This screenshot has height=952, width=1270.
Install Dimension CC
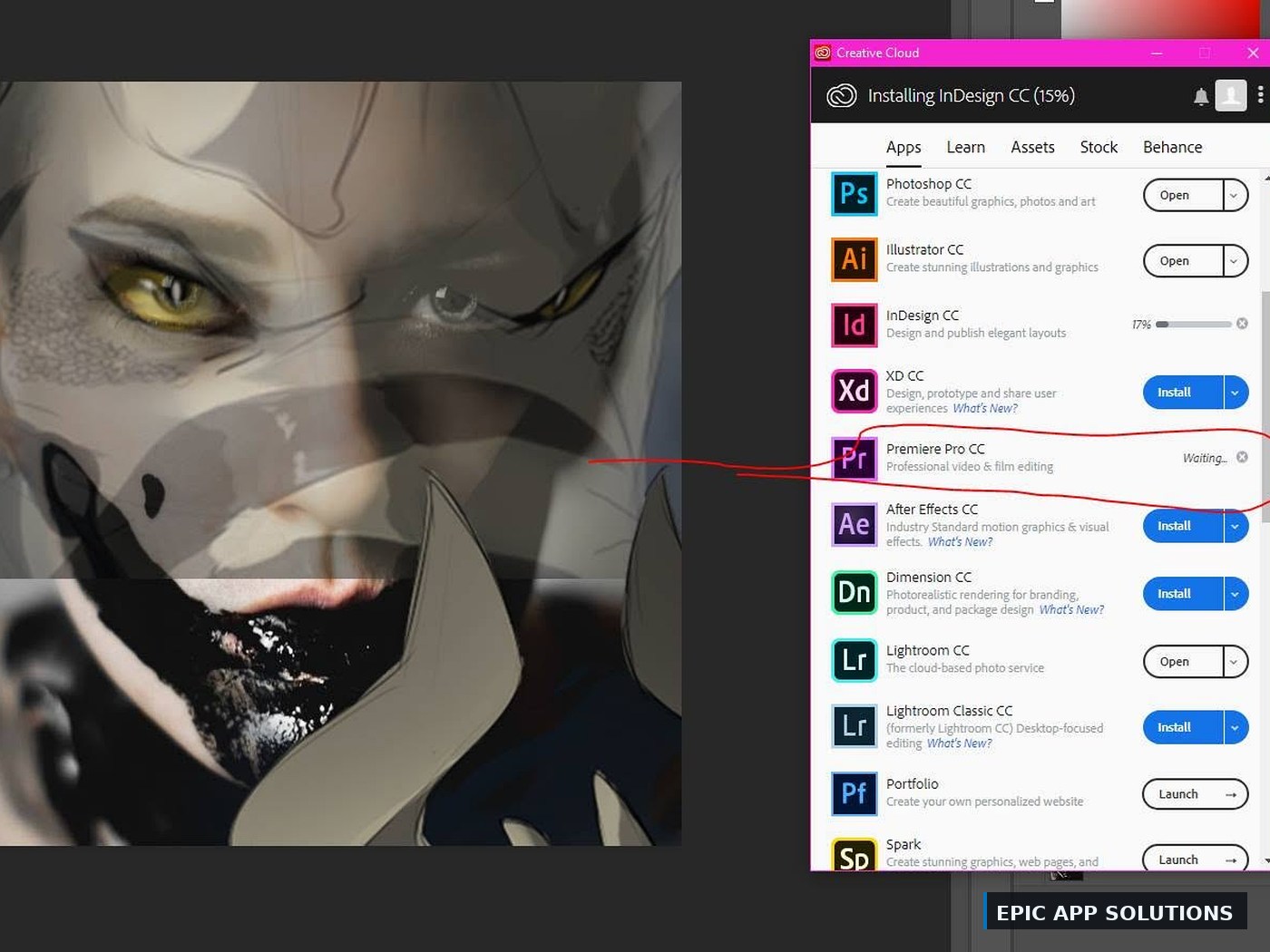click(1183, 594)
